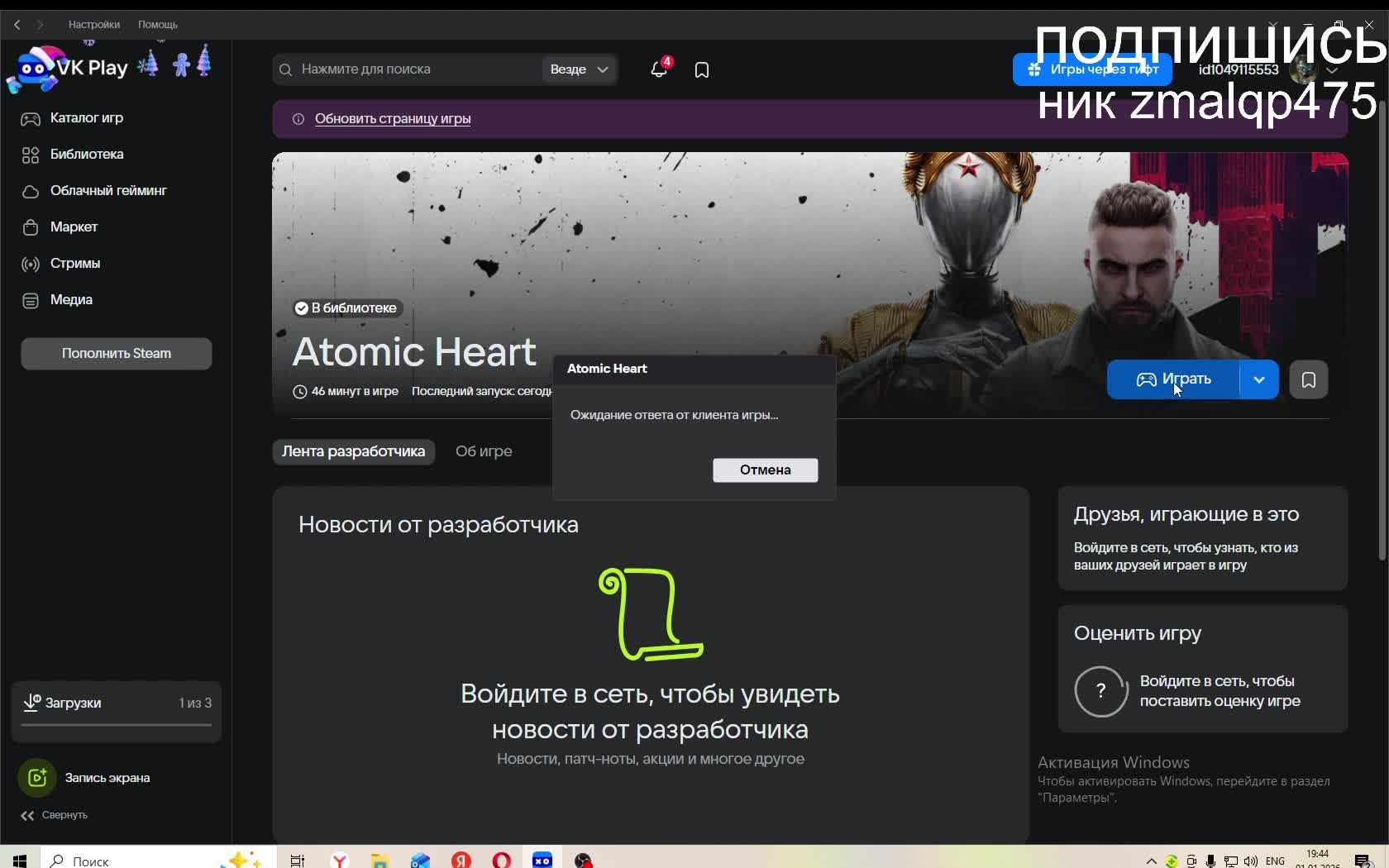Viewport: 1389px width, 868px height.
Task: Click the Игры через гифт button
Action: pos(1092,69)
